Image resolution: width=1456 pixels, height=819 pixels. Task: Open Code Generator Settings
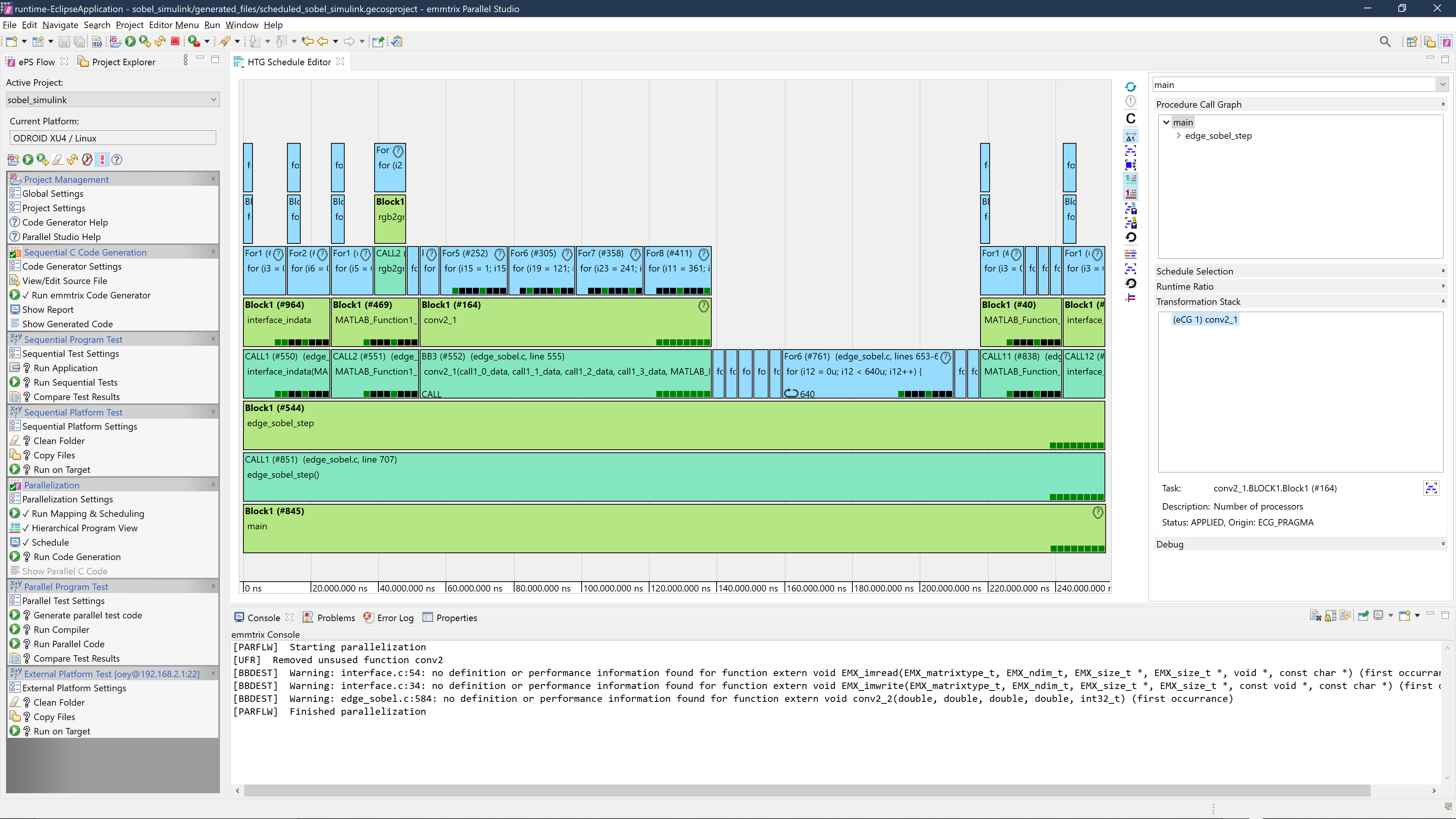coord(72,266)
